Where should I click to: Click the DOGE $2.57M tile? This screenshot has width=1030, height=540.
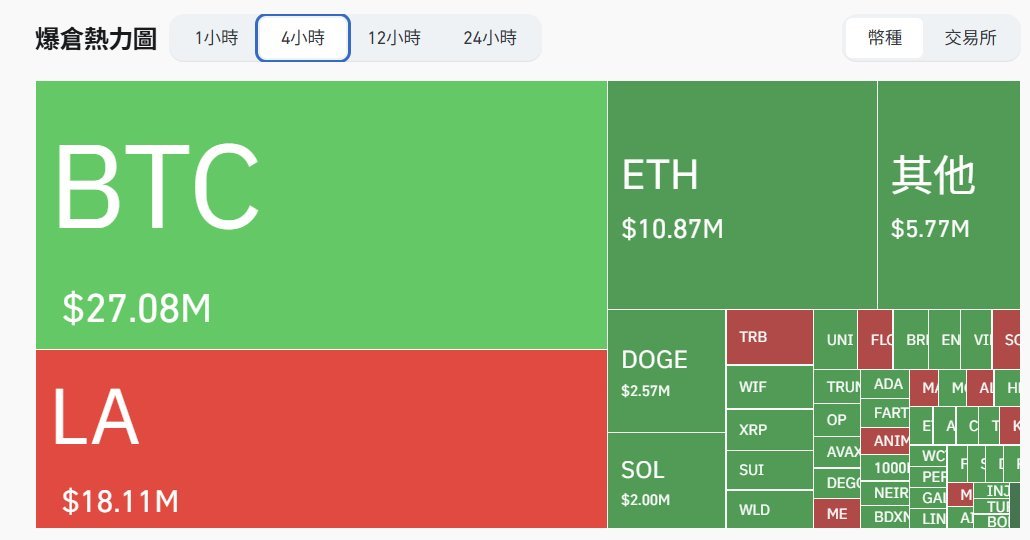pos(666,371)
